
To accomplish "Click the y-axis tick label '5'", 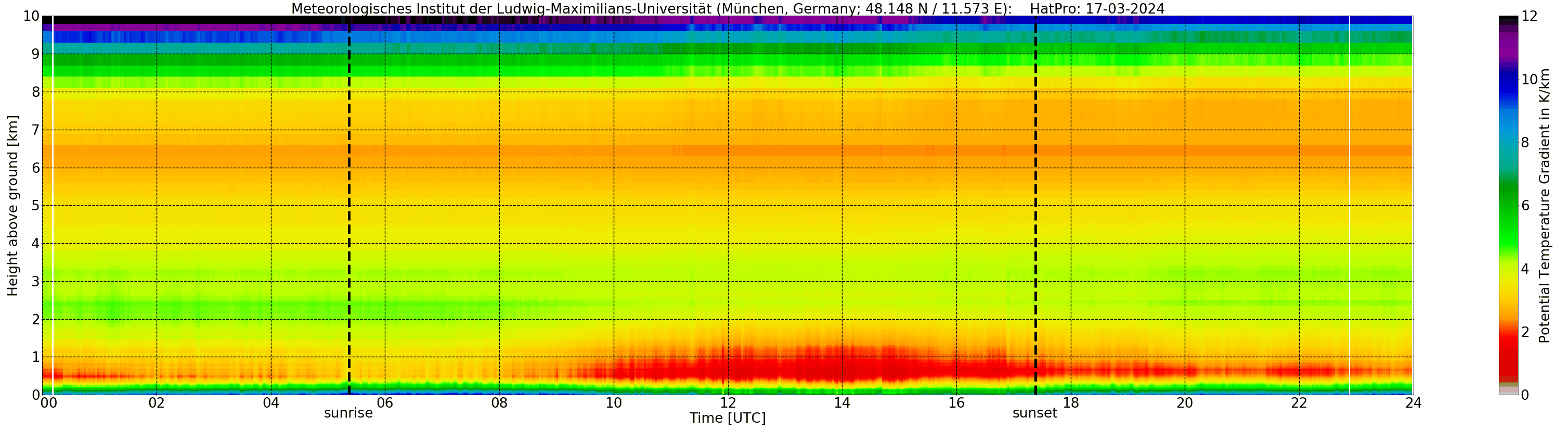I will pyautogui.click(x=35, y=205).
